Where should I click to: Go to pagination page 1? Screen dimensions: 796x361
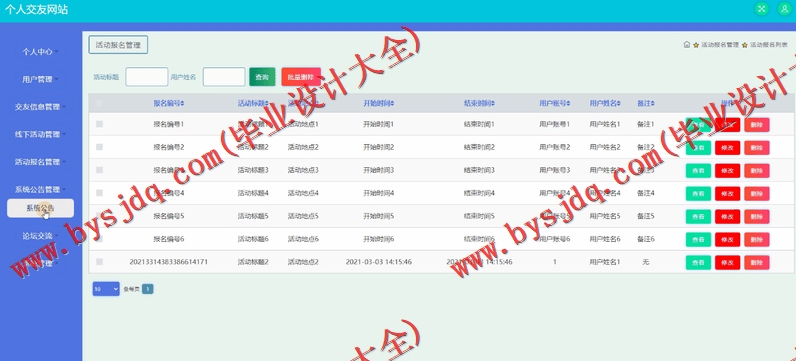[148, 289]
